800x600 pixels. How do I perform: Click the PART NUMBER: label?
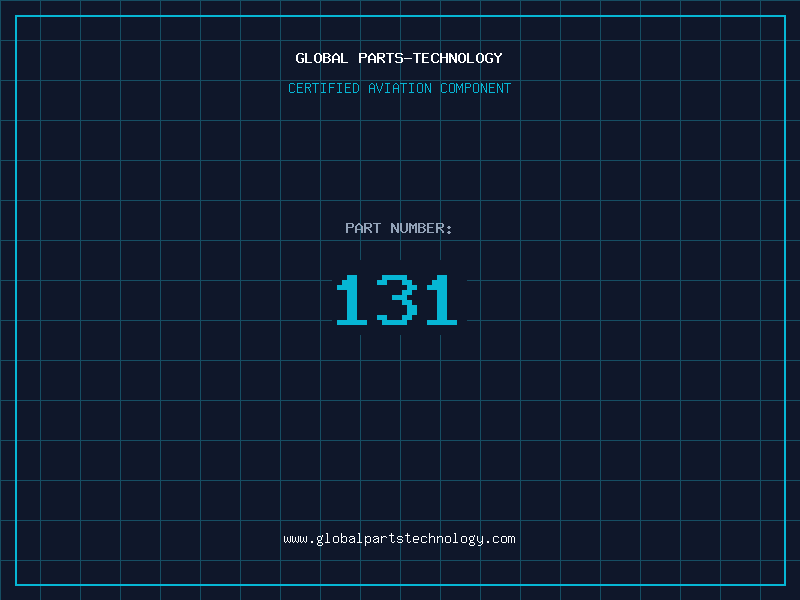coord(399,228)
